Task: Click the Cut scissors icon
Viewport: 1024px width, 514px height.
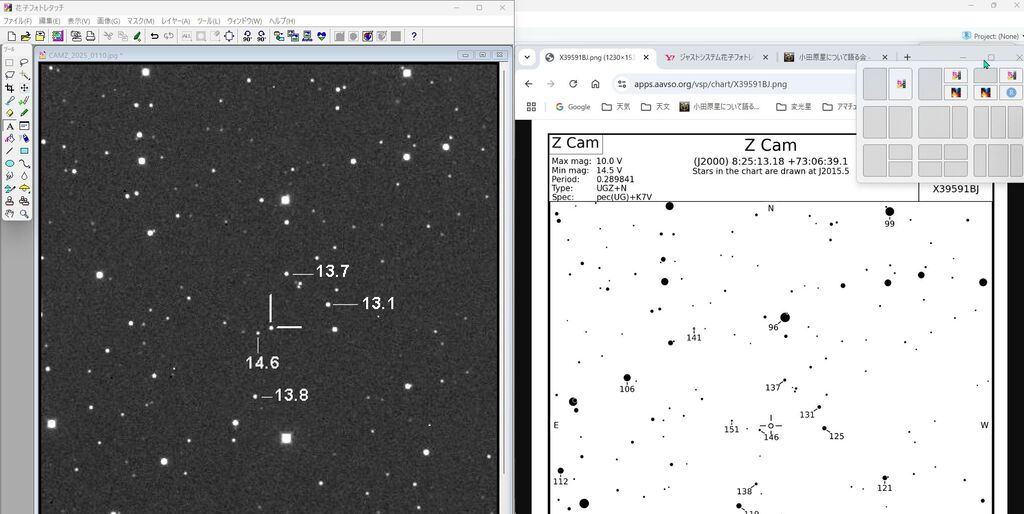Action: coord(108,36)
